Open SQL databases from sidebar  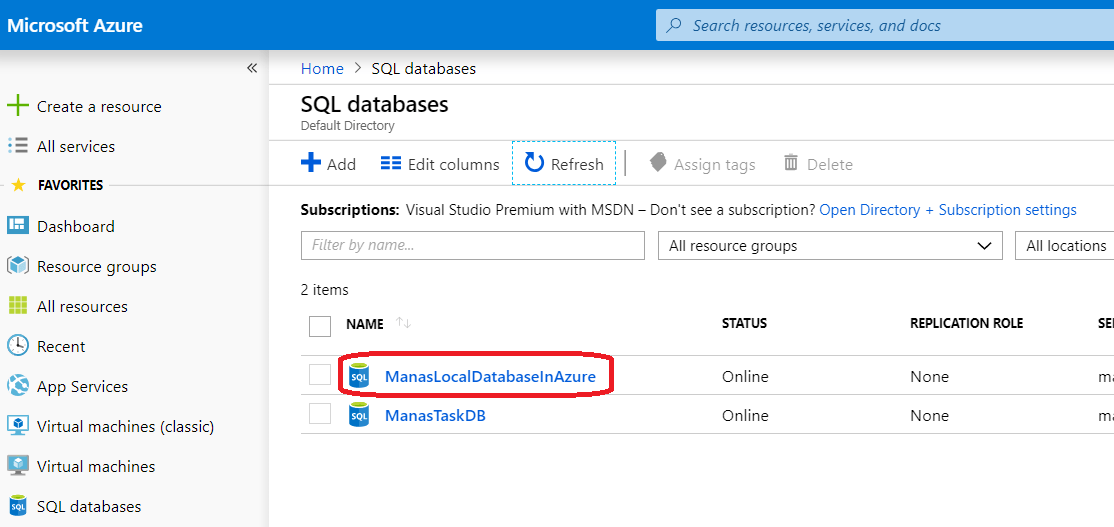click(89, 506)
